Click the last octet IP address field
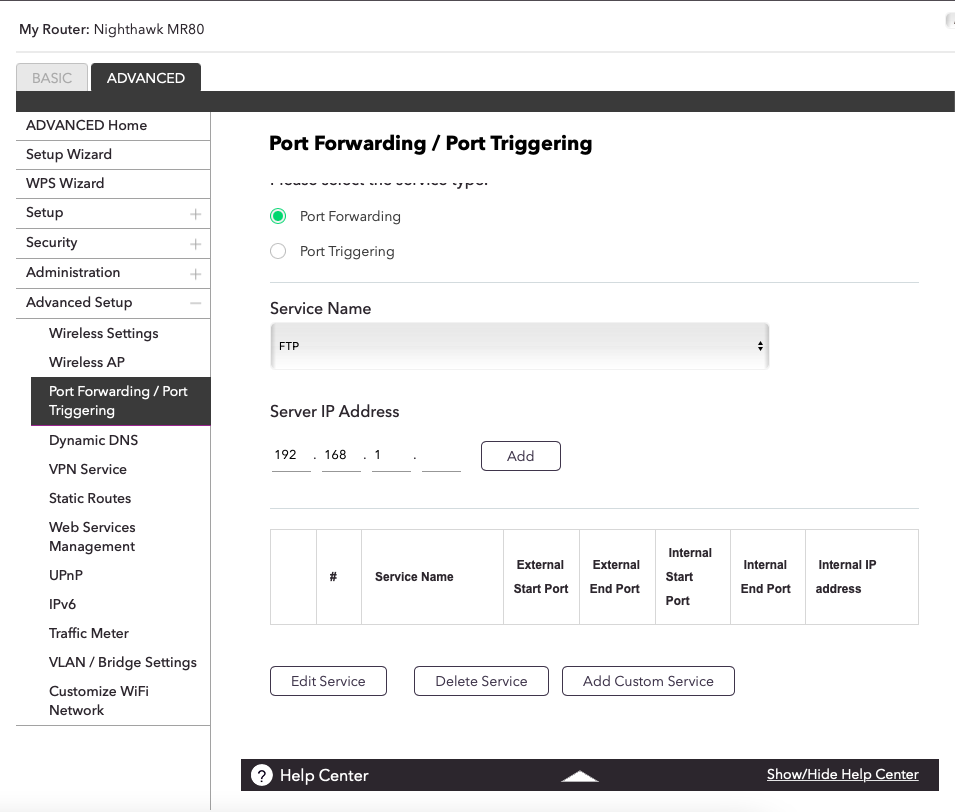This screenshot has height=812, width=955. 441,456
